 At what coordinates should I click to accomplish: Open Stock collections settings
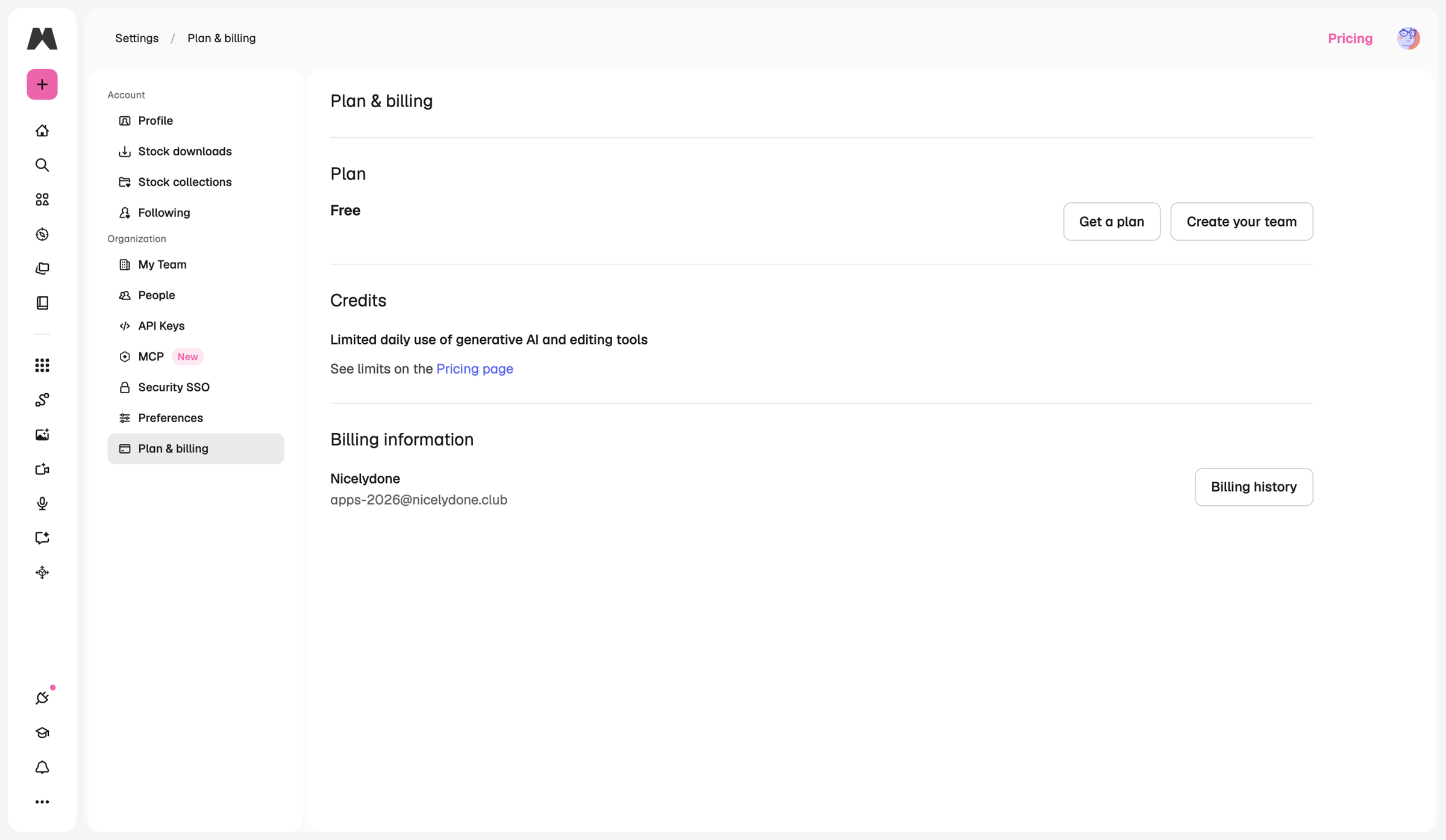(196, 182)
